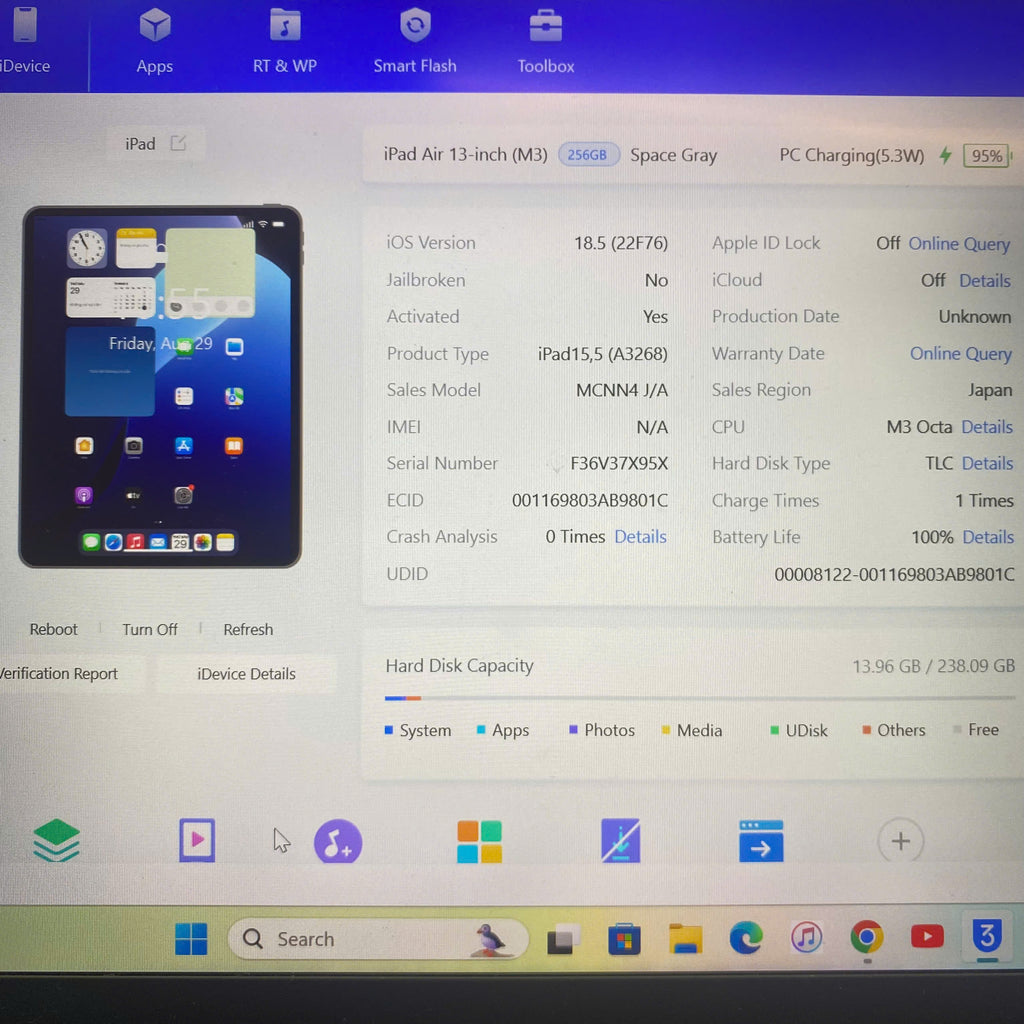The height and width of the screenshot is (1024, 1024).
Task: Refresh the device information
Action: coord(248,630)
